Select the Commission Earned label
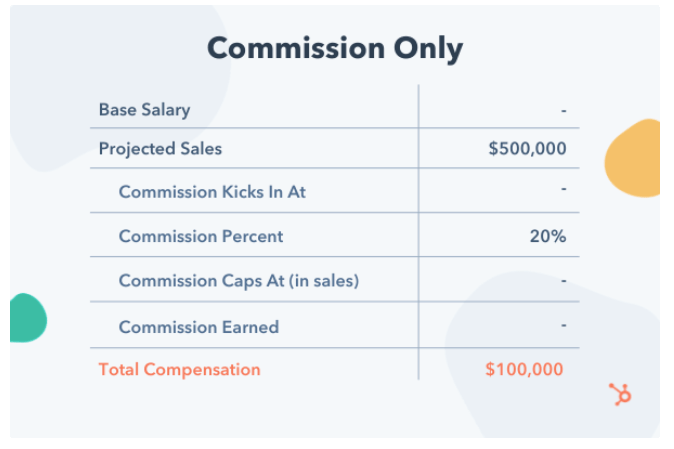Screen dimensions: 674x449 [199, 327]
